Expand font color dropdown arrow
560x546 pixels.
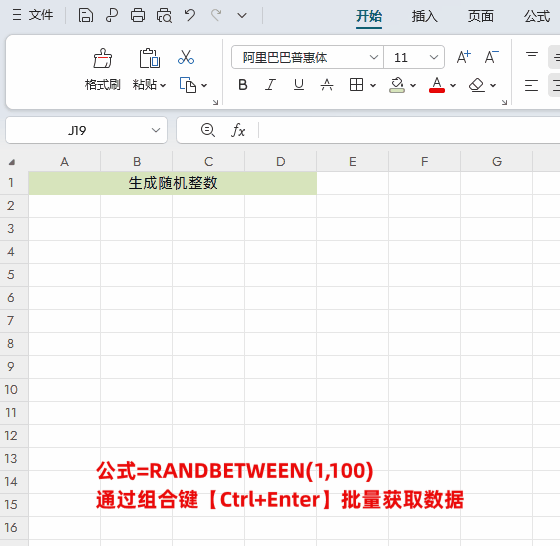(x=453, y=85)
